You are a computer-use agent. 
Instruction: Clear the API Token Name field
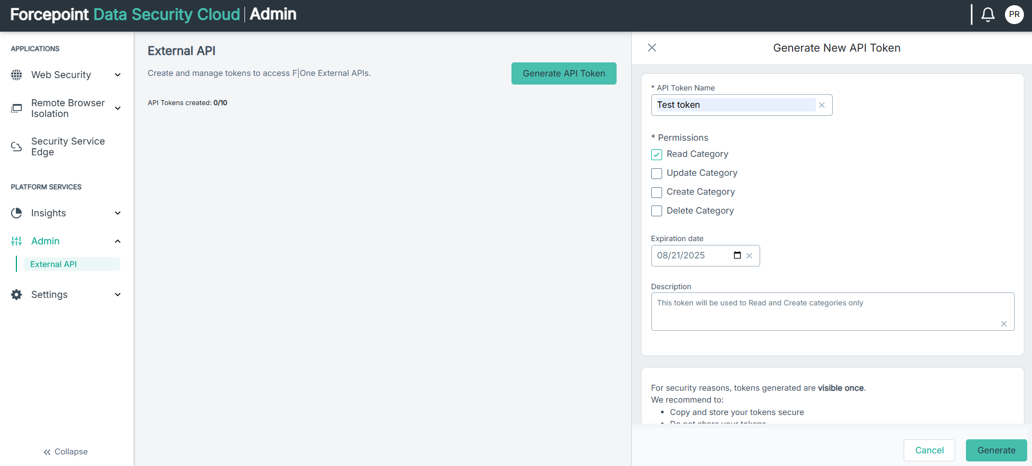822,105
